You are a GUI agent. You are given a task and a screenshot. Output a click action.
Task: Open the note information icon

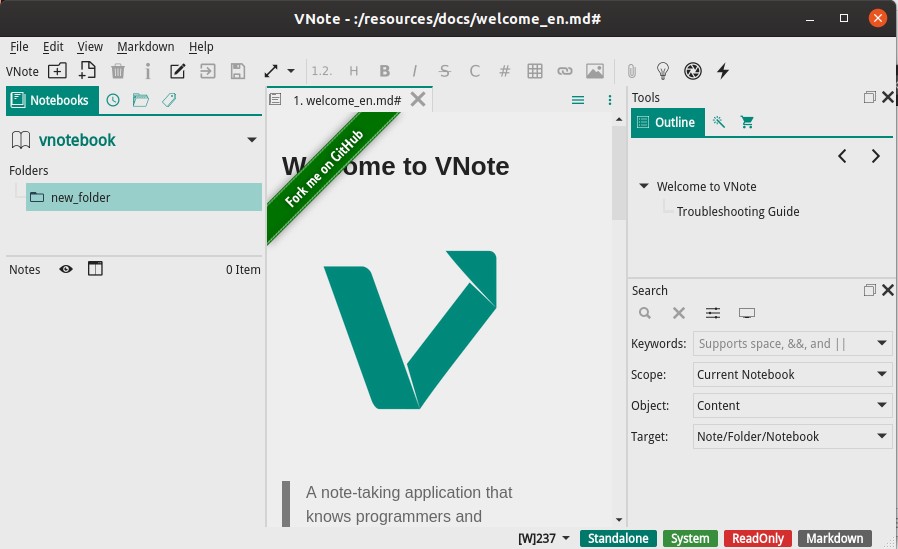click(x=148, y=71)
